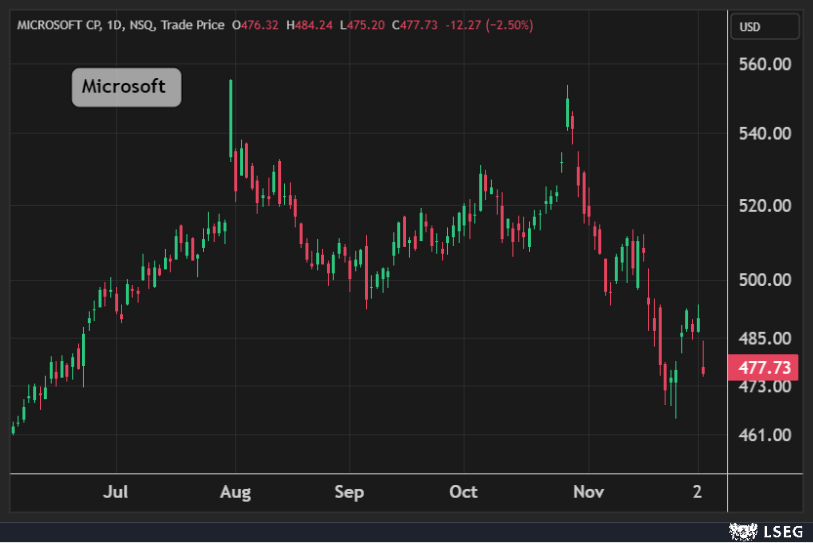The image size is (813, 543).
Task: Select the red 477.73 current price tag
Action: click(764, 368)
